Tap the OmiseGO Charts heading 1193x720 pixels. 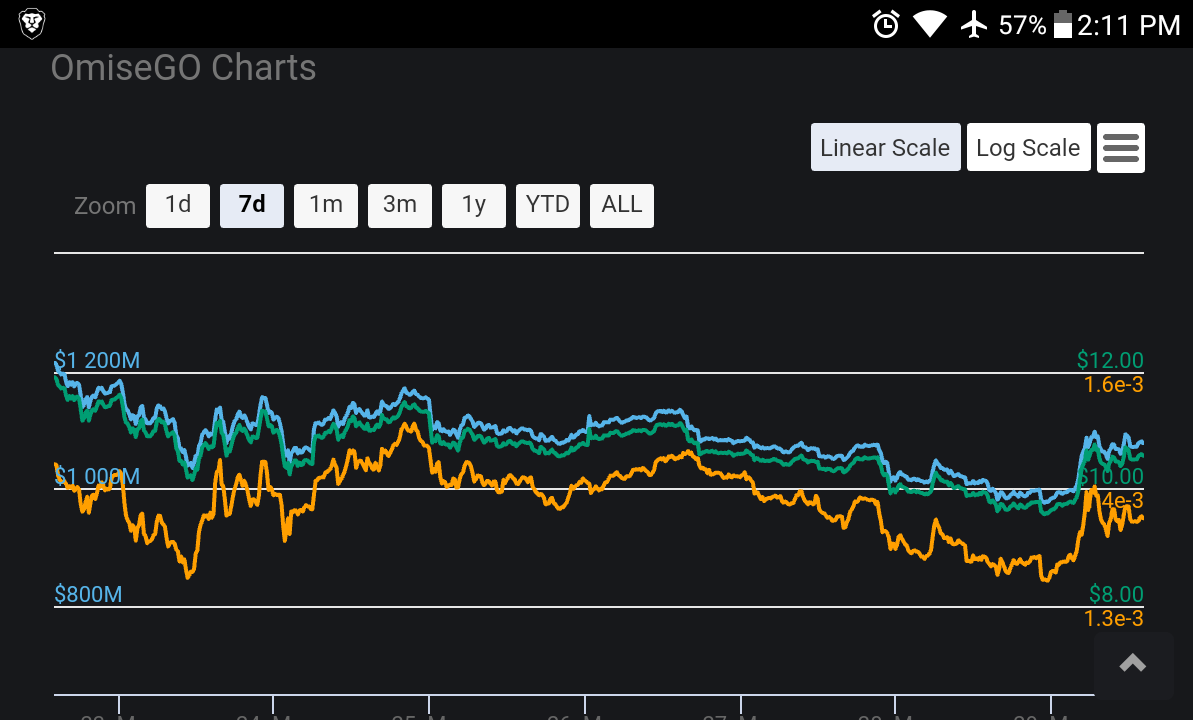(x=183, y=68)
